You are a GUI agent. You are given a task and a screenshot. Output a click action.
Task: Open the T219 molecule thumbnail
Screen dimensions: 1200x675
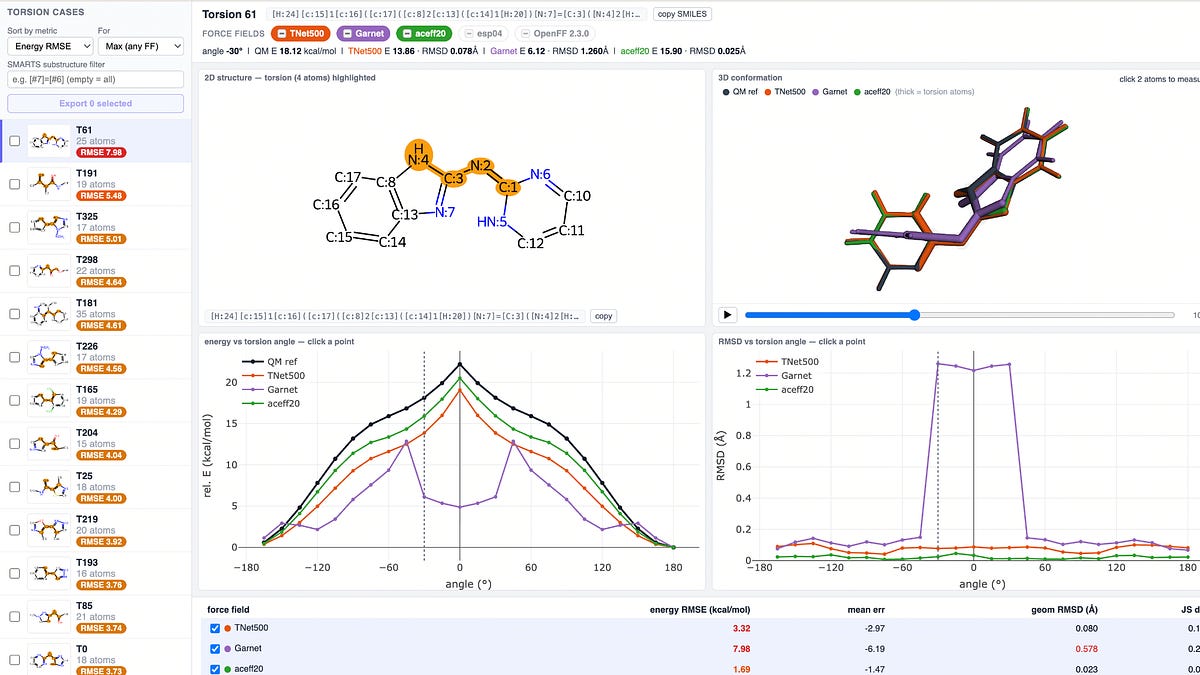coord(49,530)
